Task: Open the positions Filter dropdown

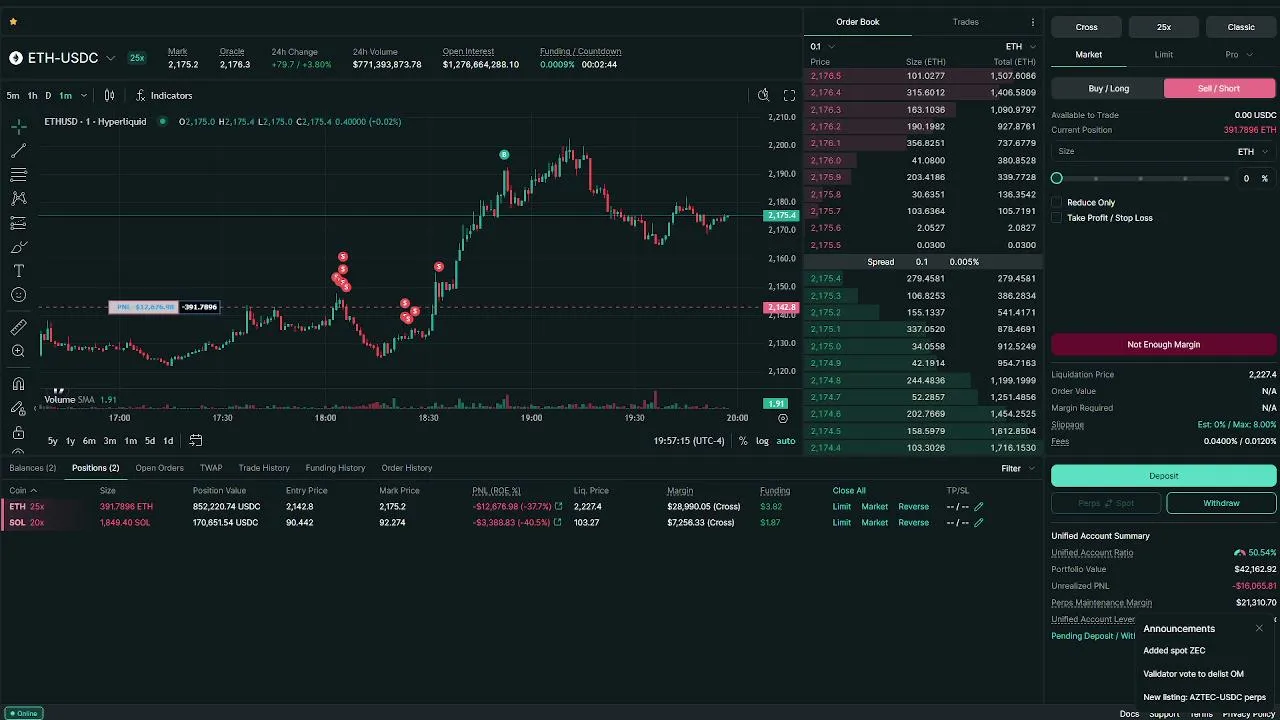Action: (x=1018, y=468)
